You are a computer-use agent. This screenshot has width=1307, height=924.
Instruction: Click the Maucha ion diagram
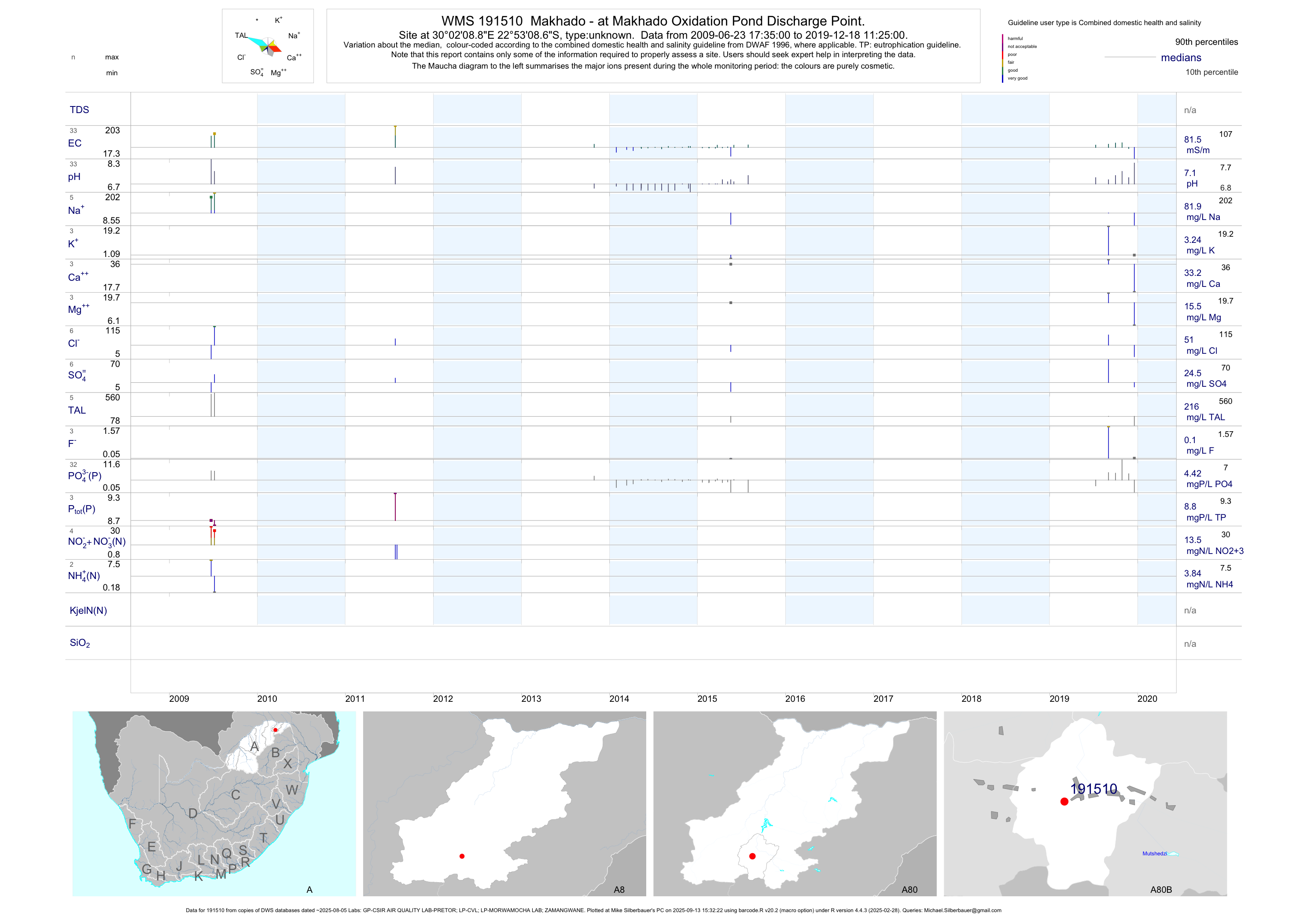pos(268,46)
